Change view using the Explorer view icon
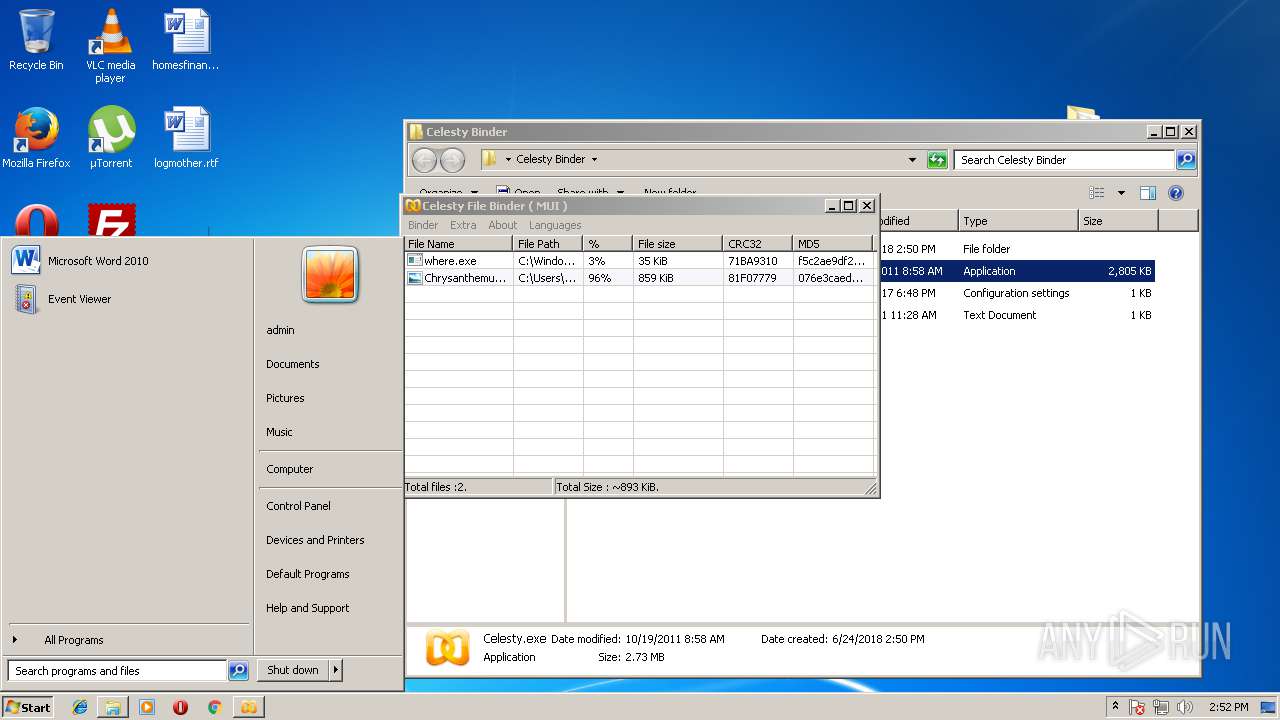The image size is (1280, 720). coord(1097,193)
